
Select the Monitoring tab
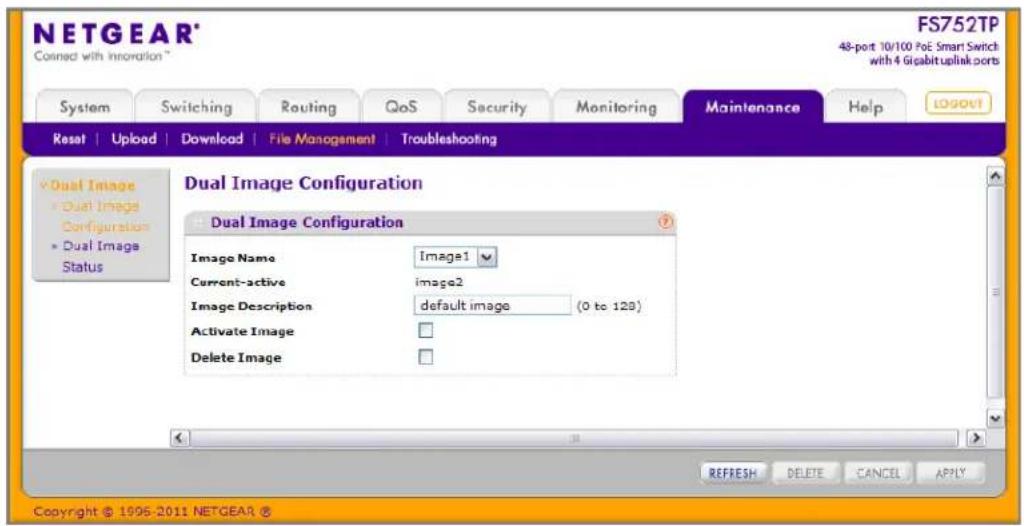coord(616,107)
